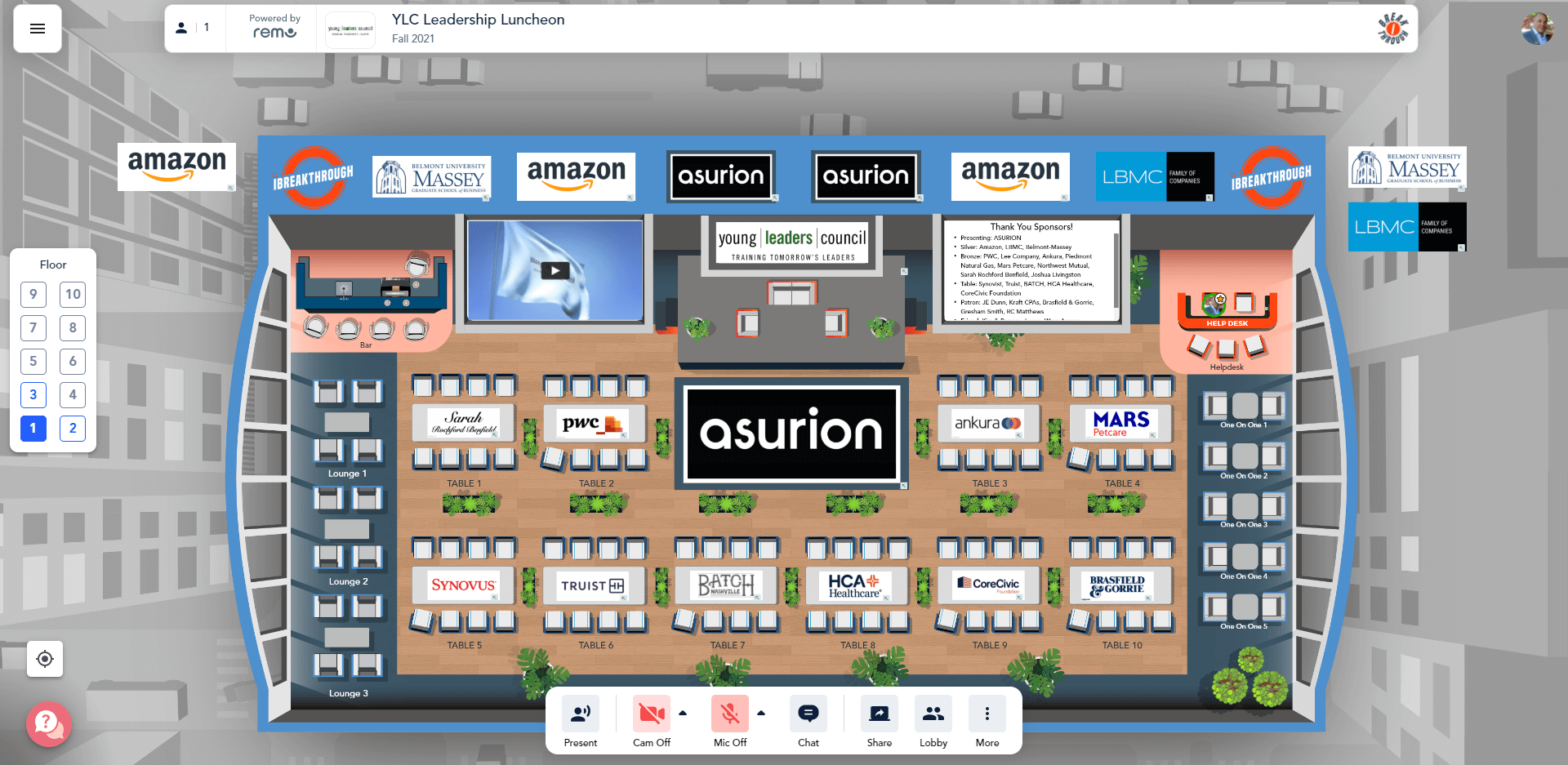Switch to floor 8
The width and height of the screenshot is (1568, 765).
(x=73, y=328)
